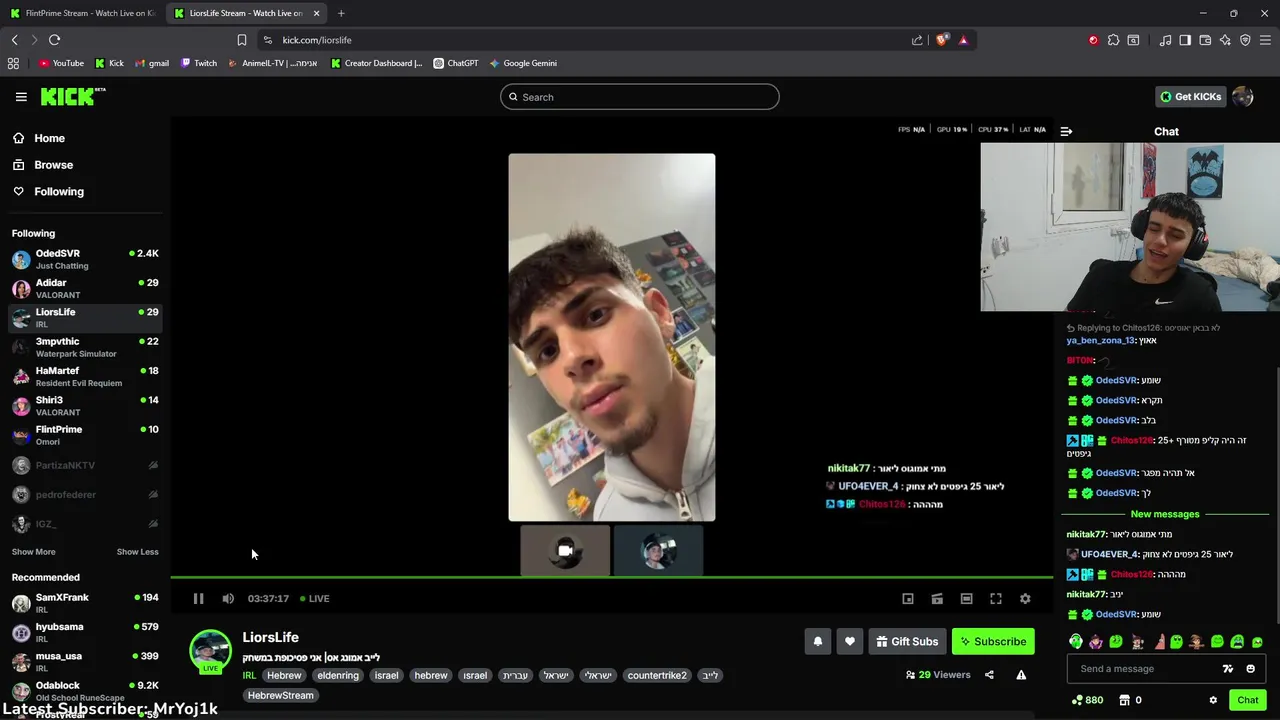Toggle the browser sidebar panel icon
The image size is (1280, 720).
(1185, 40)
